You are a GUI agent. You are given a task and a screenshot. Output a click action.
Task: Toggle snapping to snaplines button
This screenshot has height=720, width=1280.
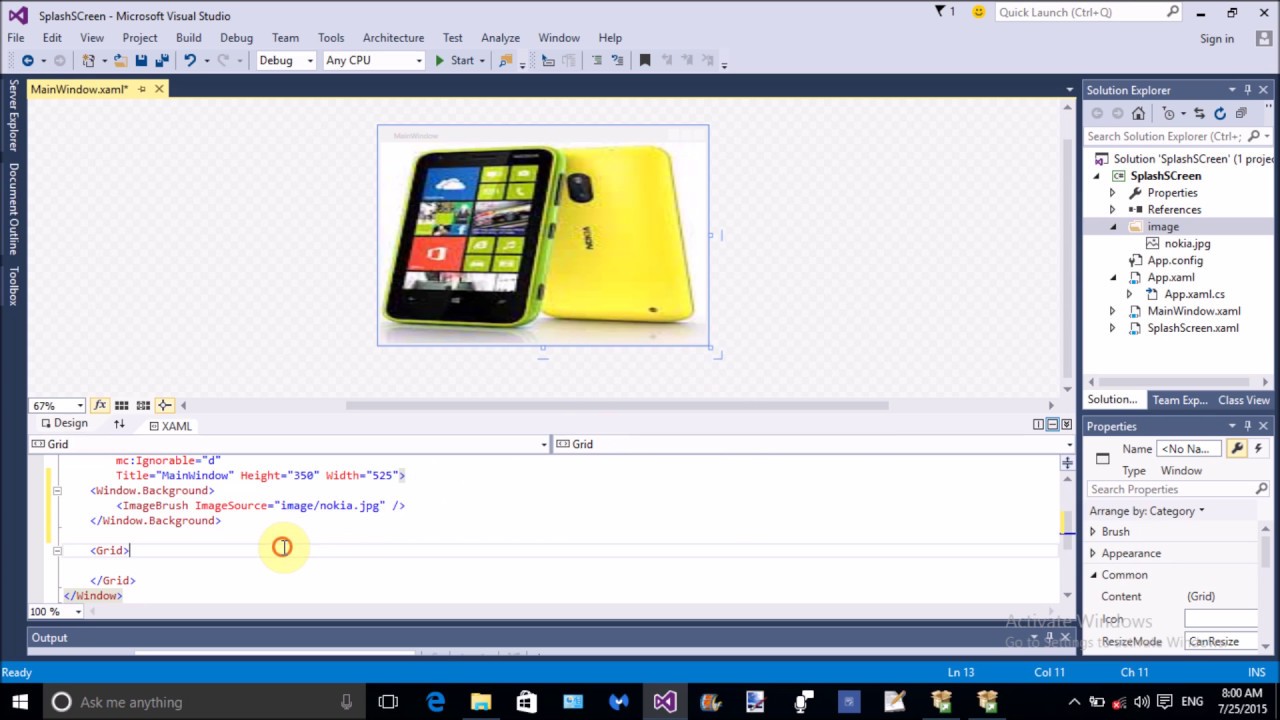(164, 405)
